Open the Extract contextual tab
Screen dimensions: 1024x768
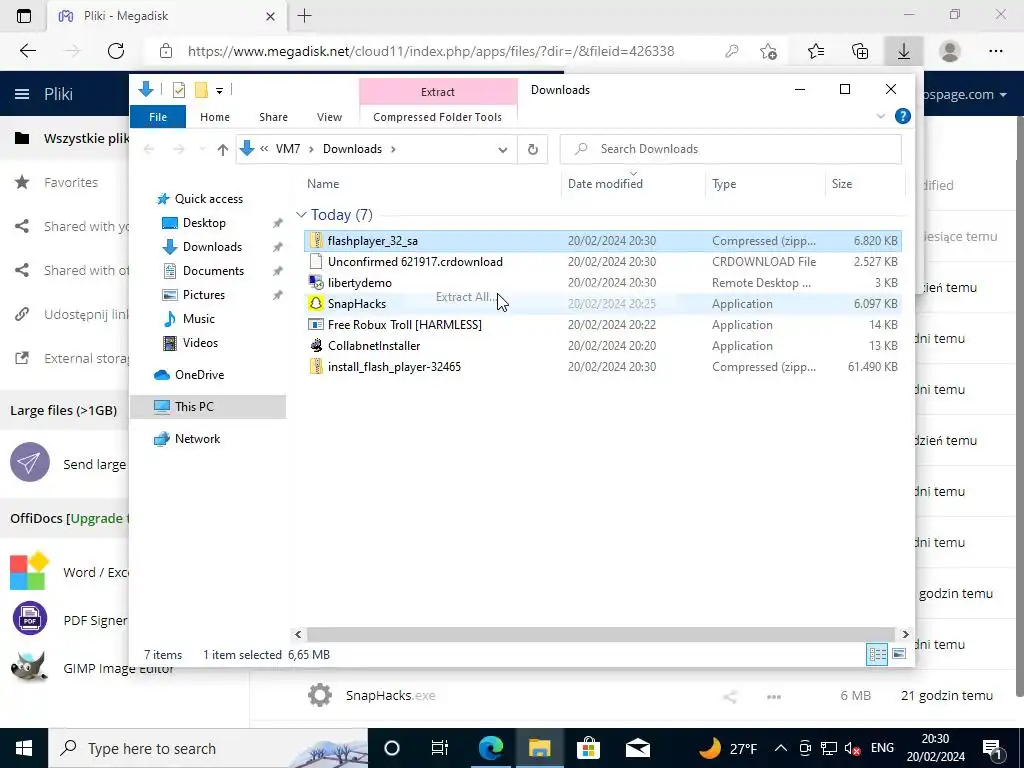(438, 92)
